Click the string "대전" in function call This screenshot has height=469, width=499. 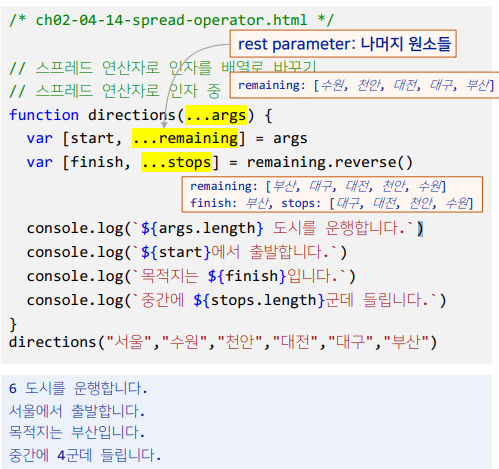(x=295, y=342)
